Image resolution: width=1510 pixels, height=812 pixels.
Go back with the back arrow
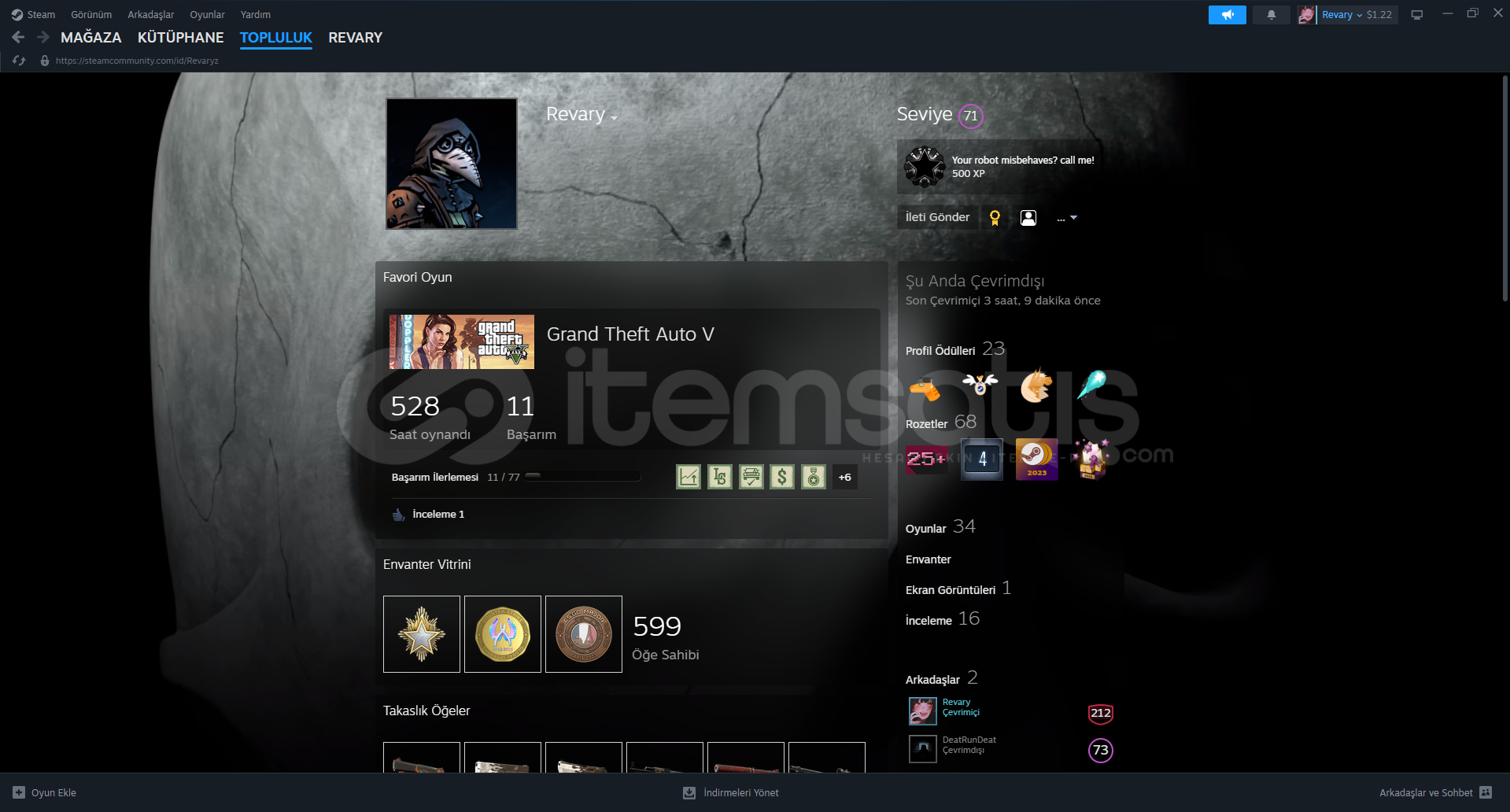[x=18, y=37]
